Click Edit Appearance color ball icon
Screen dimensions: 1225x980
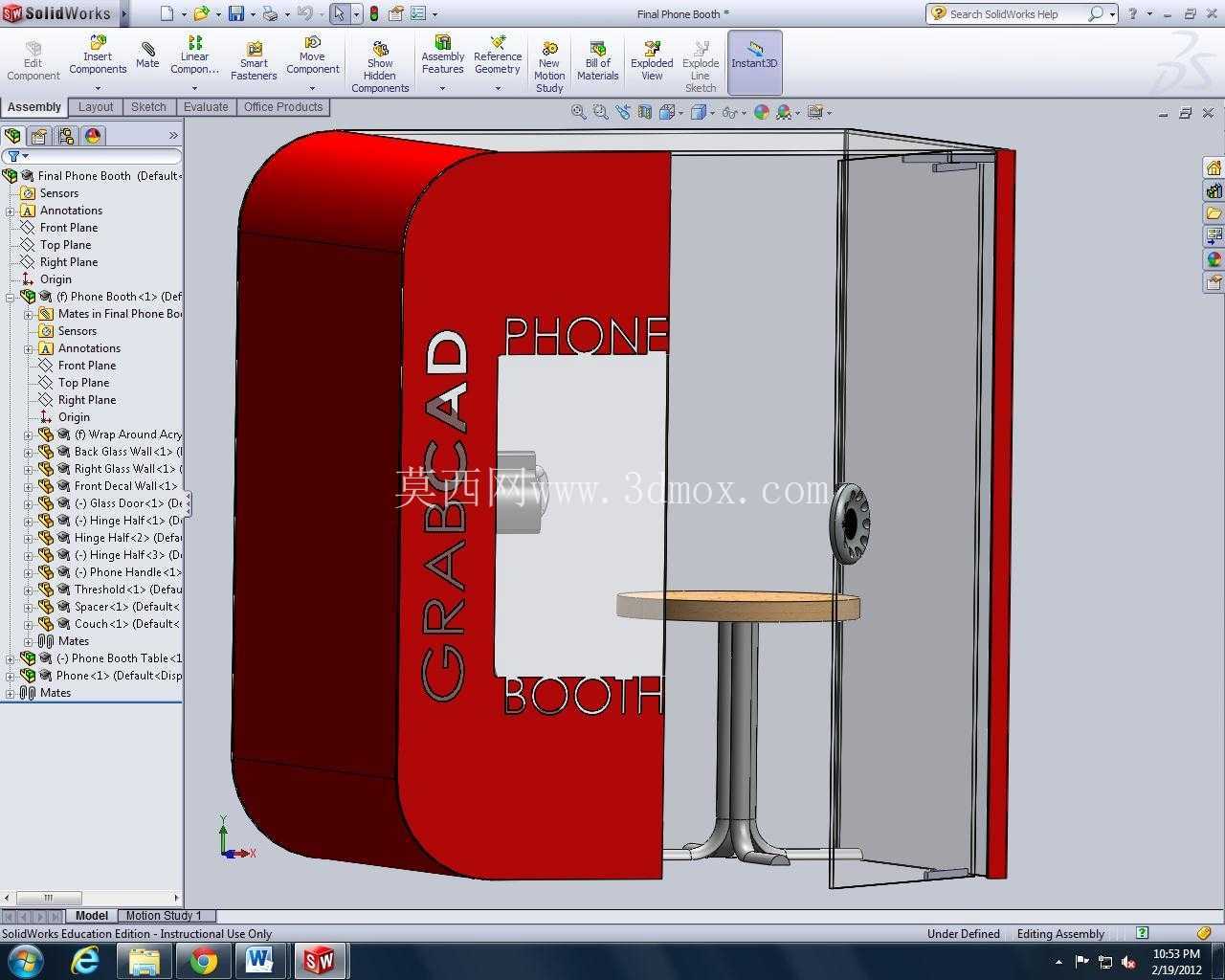coord(762,112)
